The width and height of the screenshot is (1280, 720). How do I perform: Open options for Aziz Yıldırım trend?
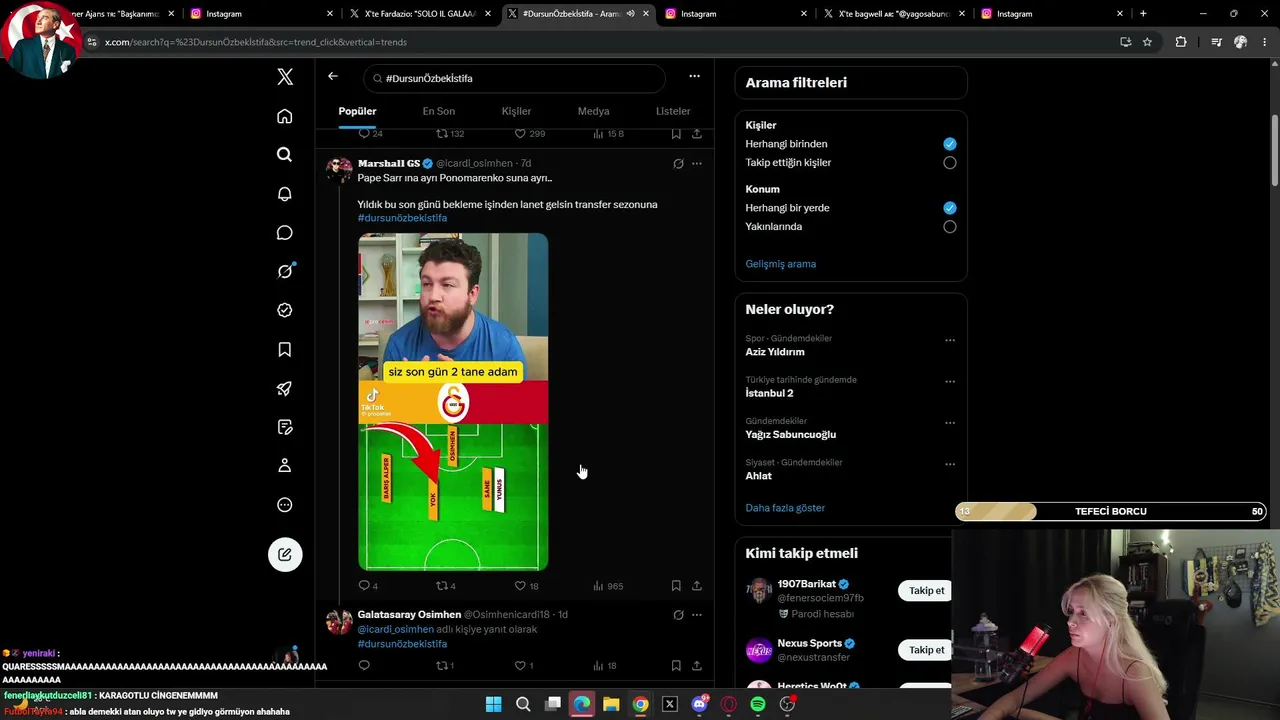click(950, 340)
